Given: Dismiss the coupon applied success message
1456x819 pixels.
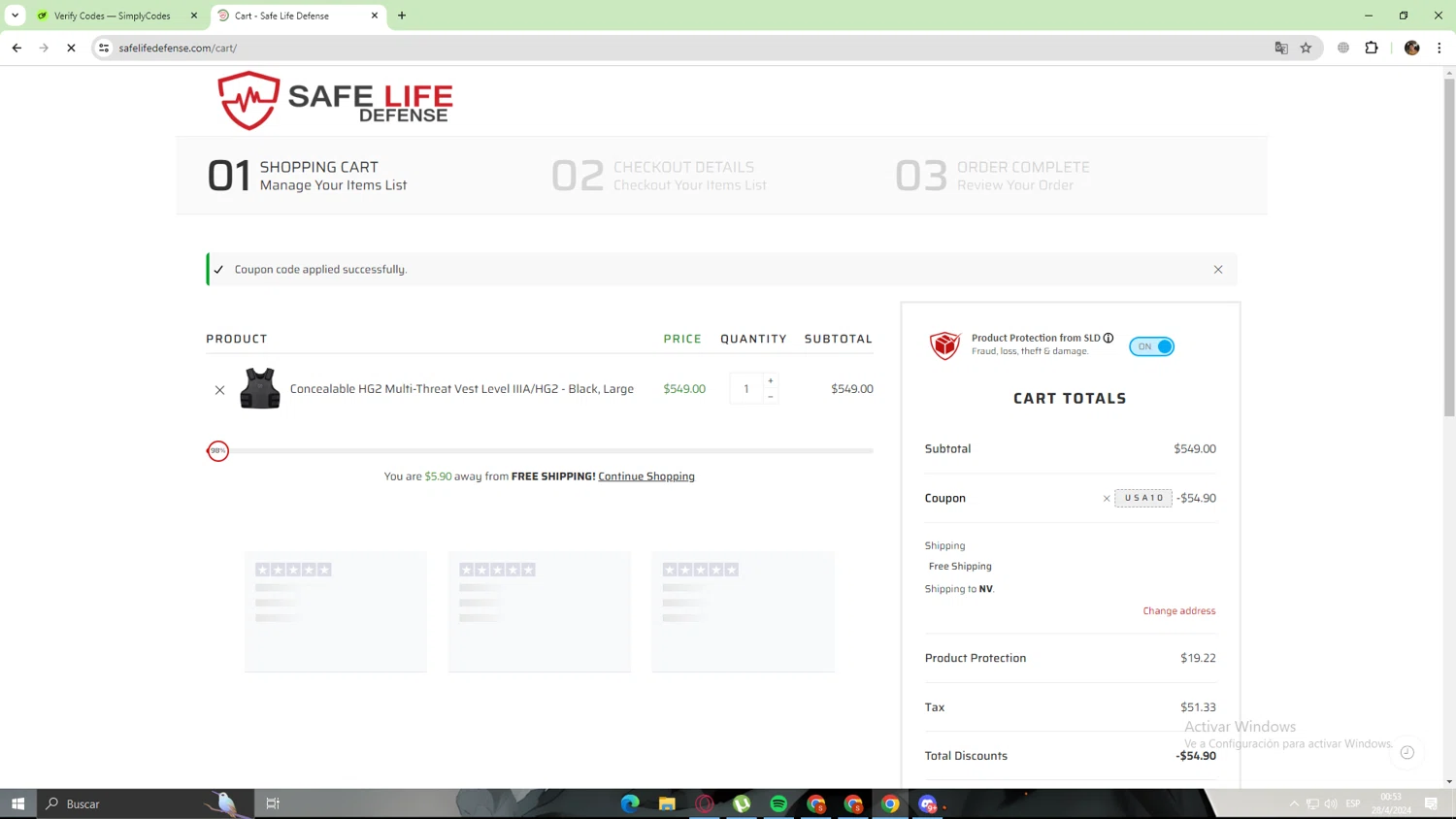Looking at the screenshot, I should coord(1218,270).
